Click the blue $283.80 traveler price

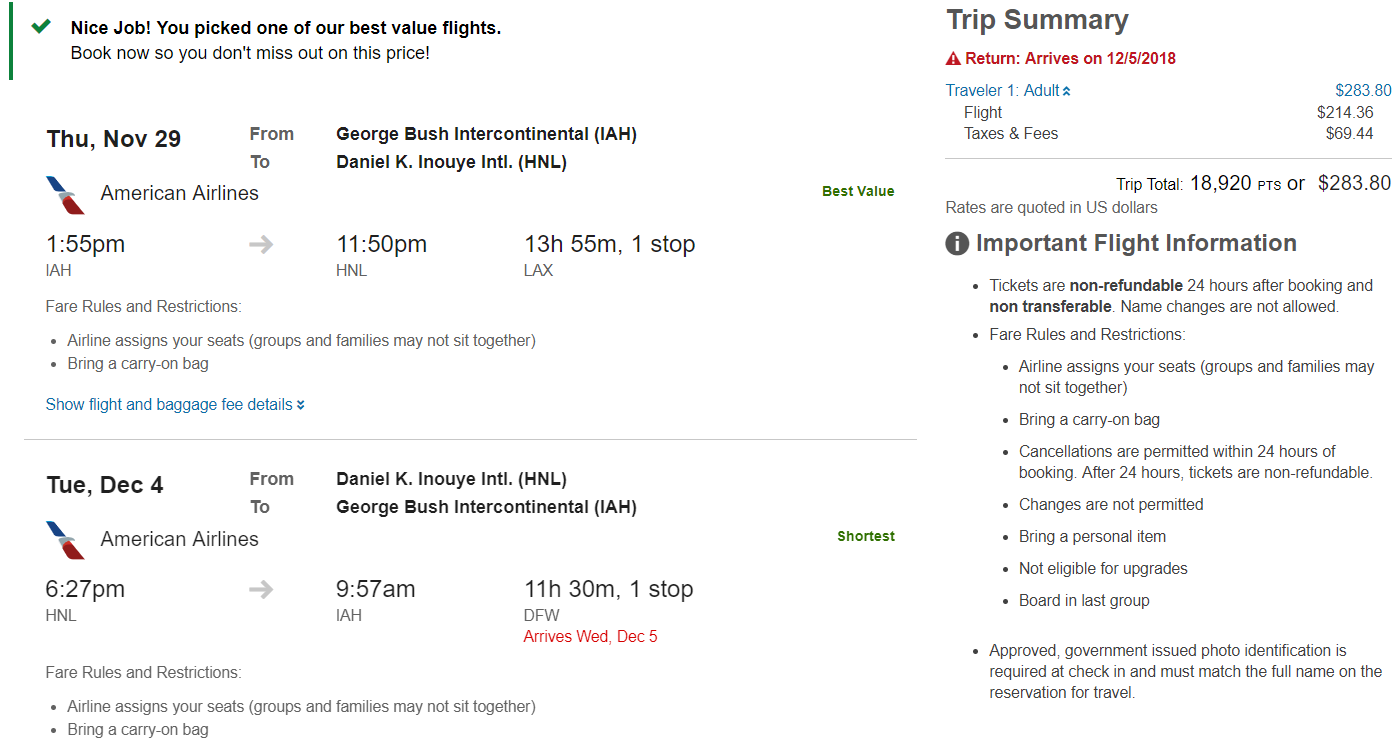pyautogui.click(x=1362, y=91)
